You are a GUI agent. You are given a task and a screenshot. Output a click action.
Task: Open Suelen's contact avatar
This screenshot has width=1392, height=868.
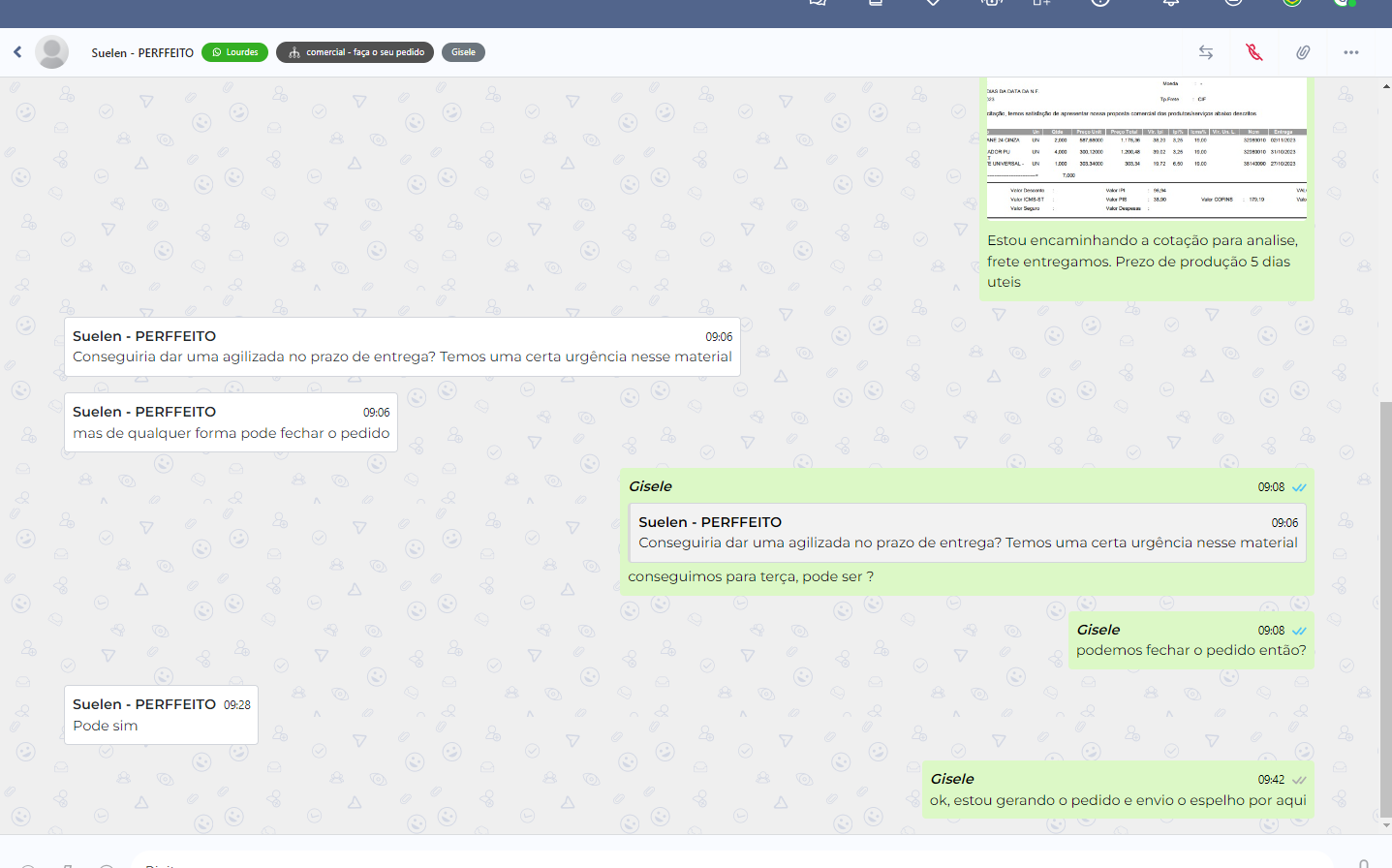51,52
